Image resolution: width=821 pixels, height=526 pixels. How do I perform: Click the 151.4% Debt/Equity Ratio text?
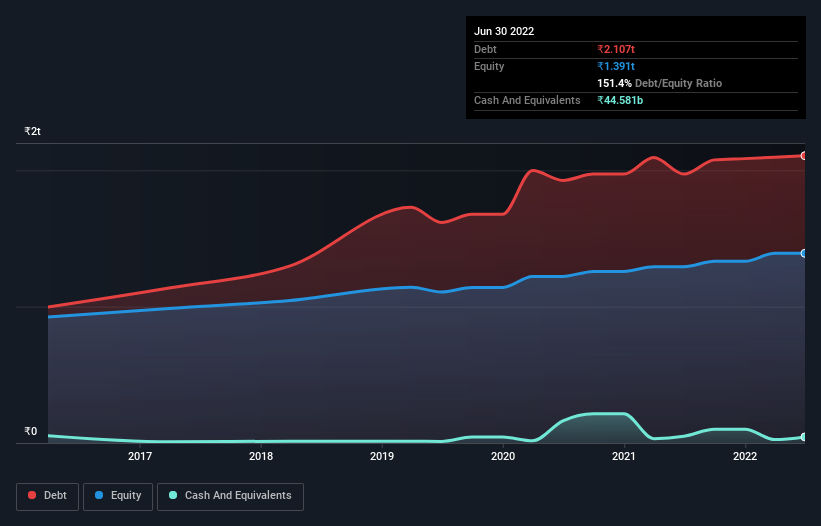659,83
